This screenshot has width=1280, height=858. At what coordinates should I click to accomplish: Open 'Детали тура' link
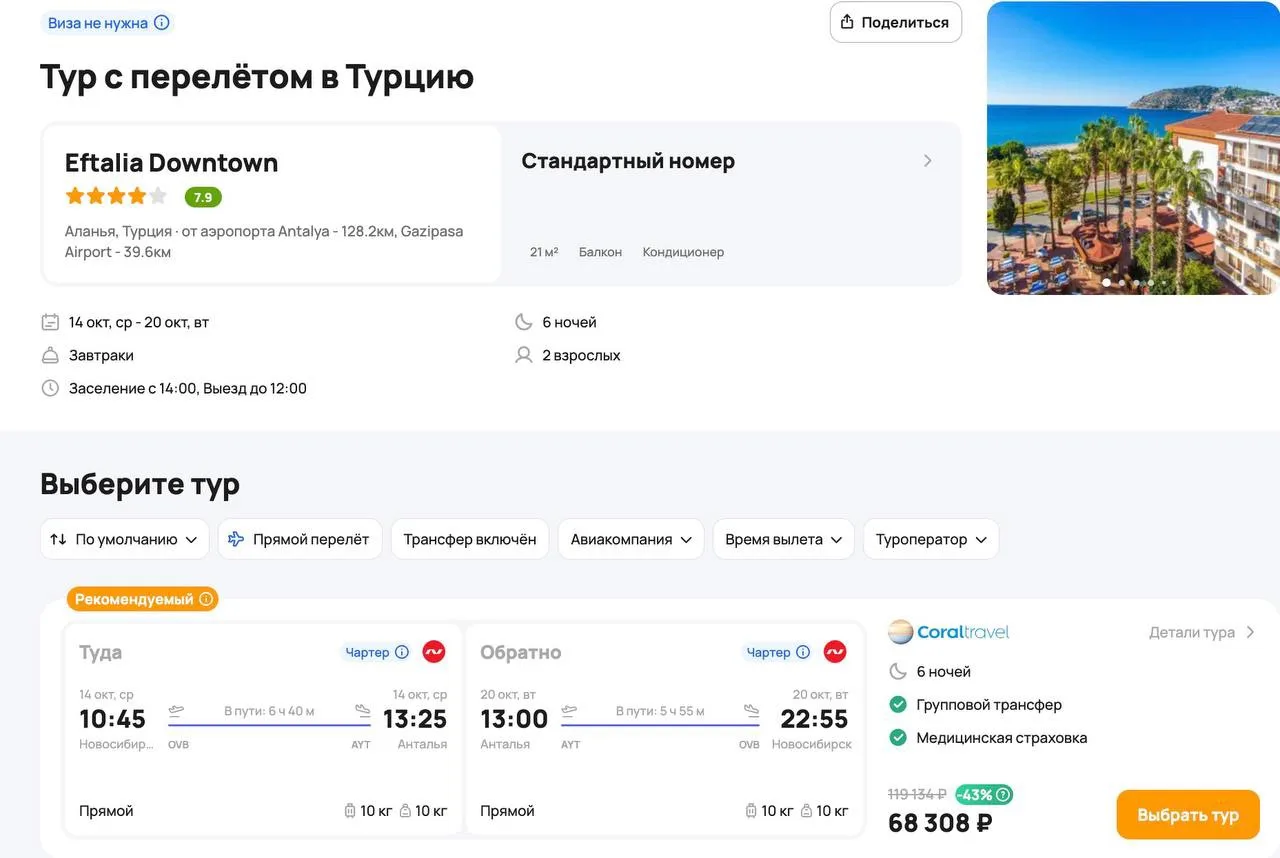1201,632
